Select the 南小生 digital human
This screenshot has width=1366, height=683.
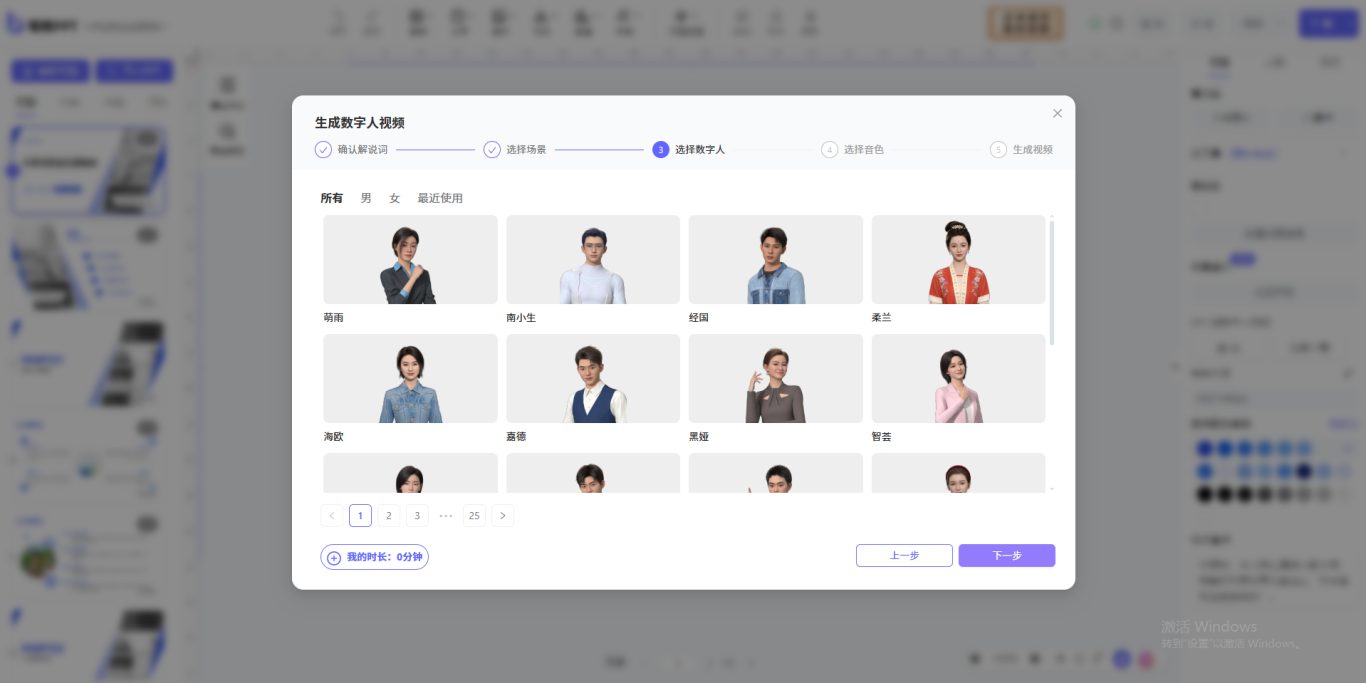593,259
